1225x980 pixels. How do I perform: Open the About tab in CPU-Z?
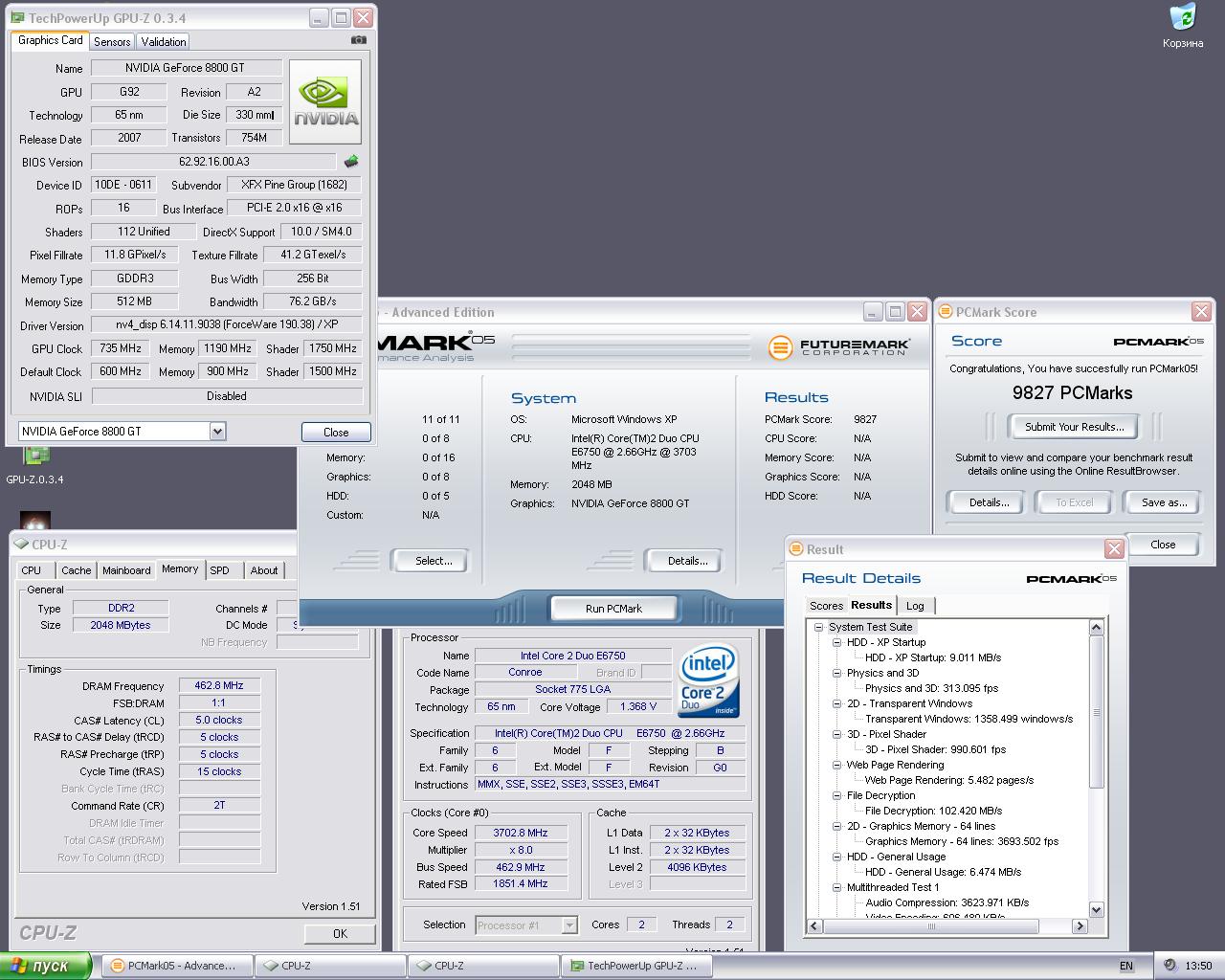click(264, 570)
